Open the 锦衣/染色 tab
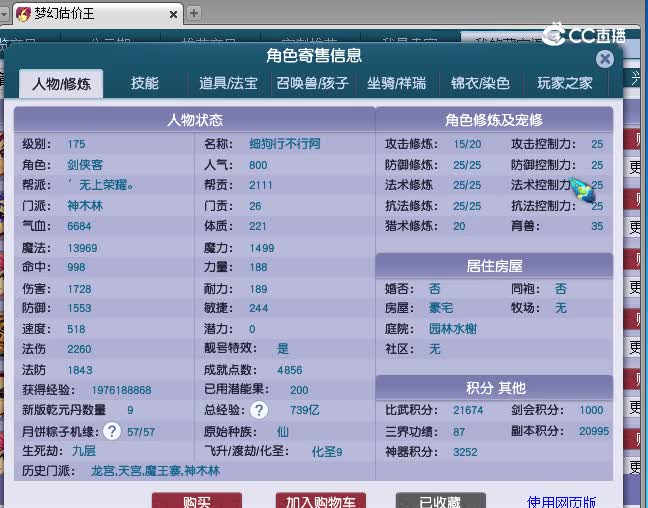The width and height of the screenshot is (648, 508). 480,83
